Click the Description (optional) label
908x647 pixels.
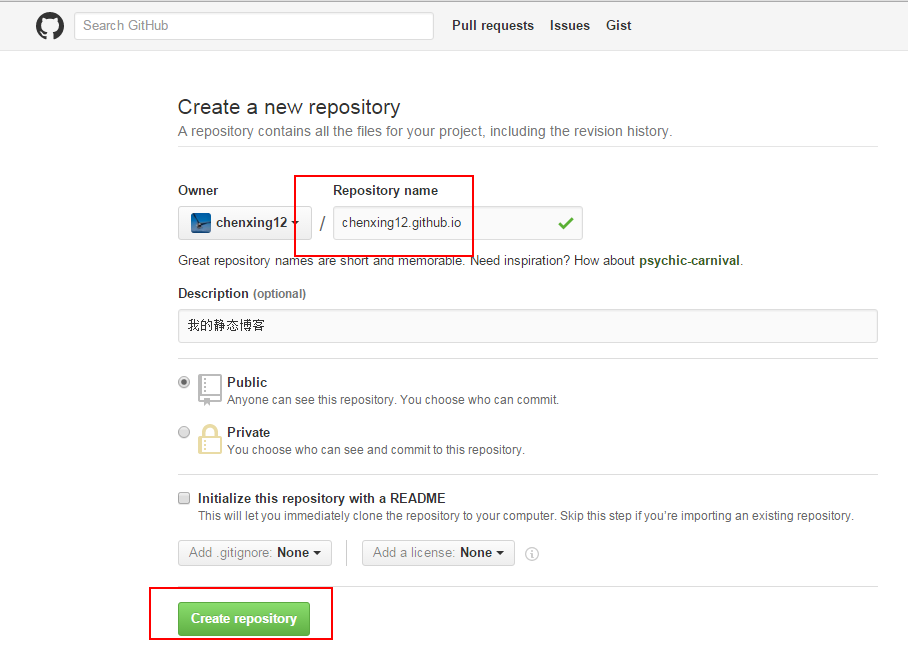242,294
